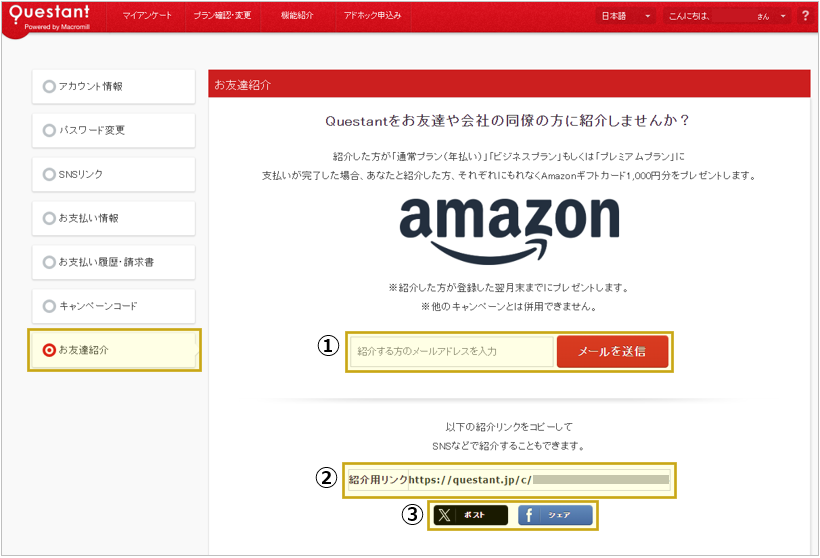Open the 日本語 language dropdown
820x558 pixels.
625,16
